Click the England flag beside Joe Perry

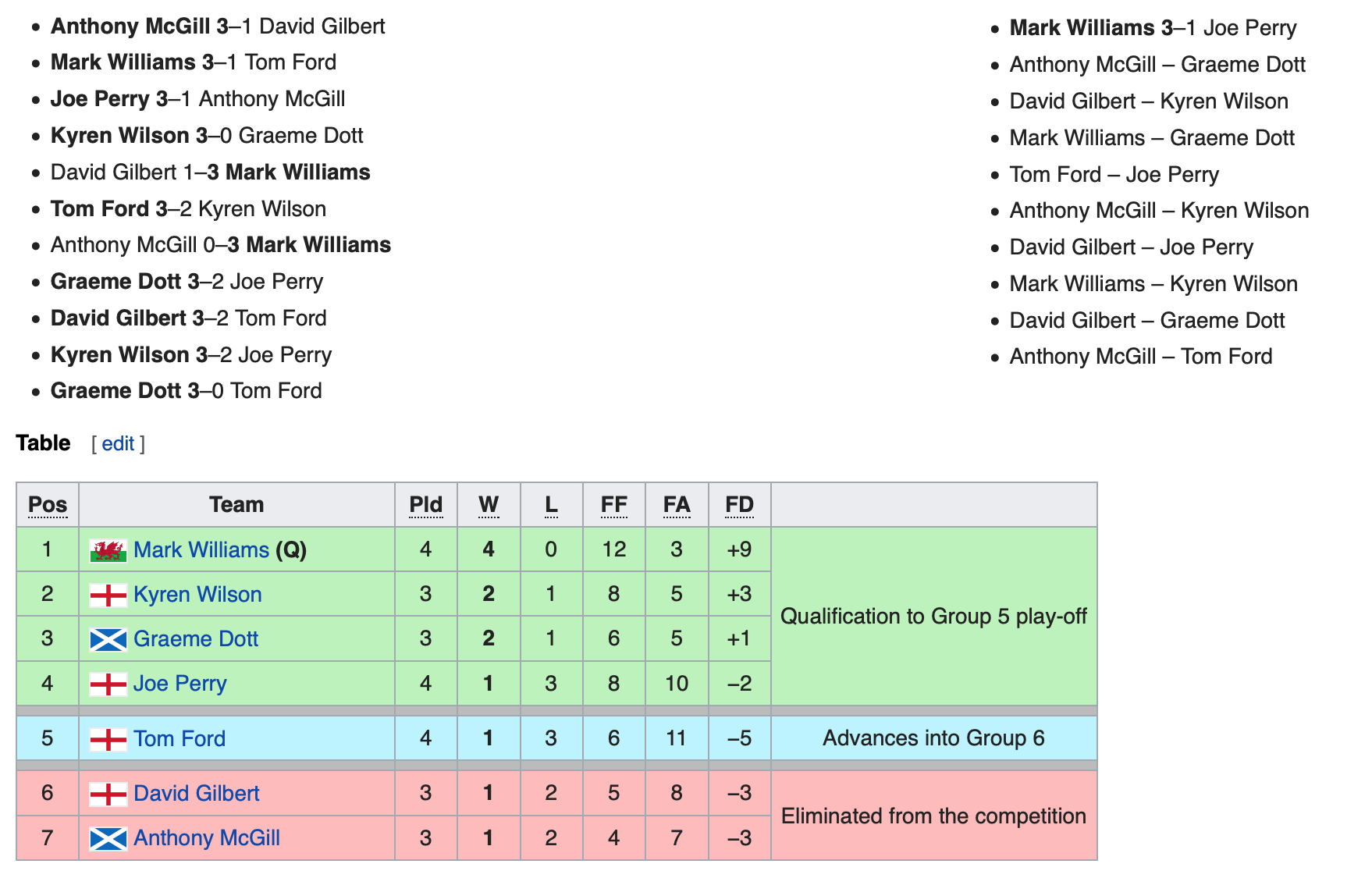point(108,684)
